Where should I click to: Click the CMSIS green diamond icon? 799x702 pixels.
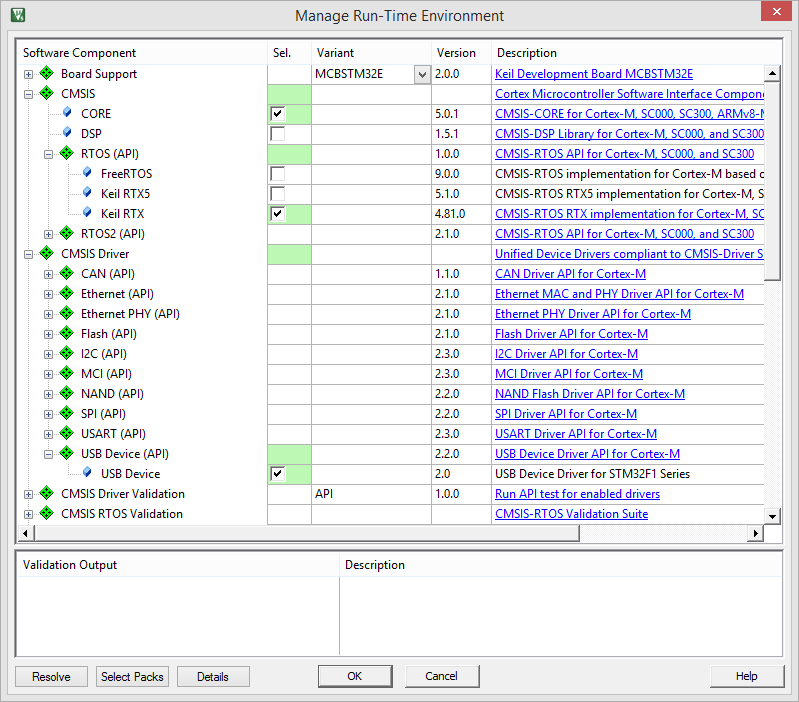click(x=47, y=93)
